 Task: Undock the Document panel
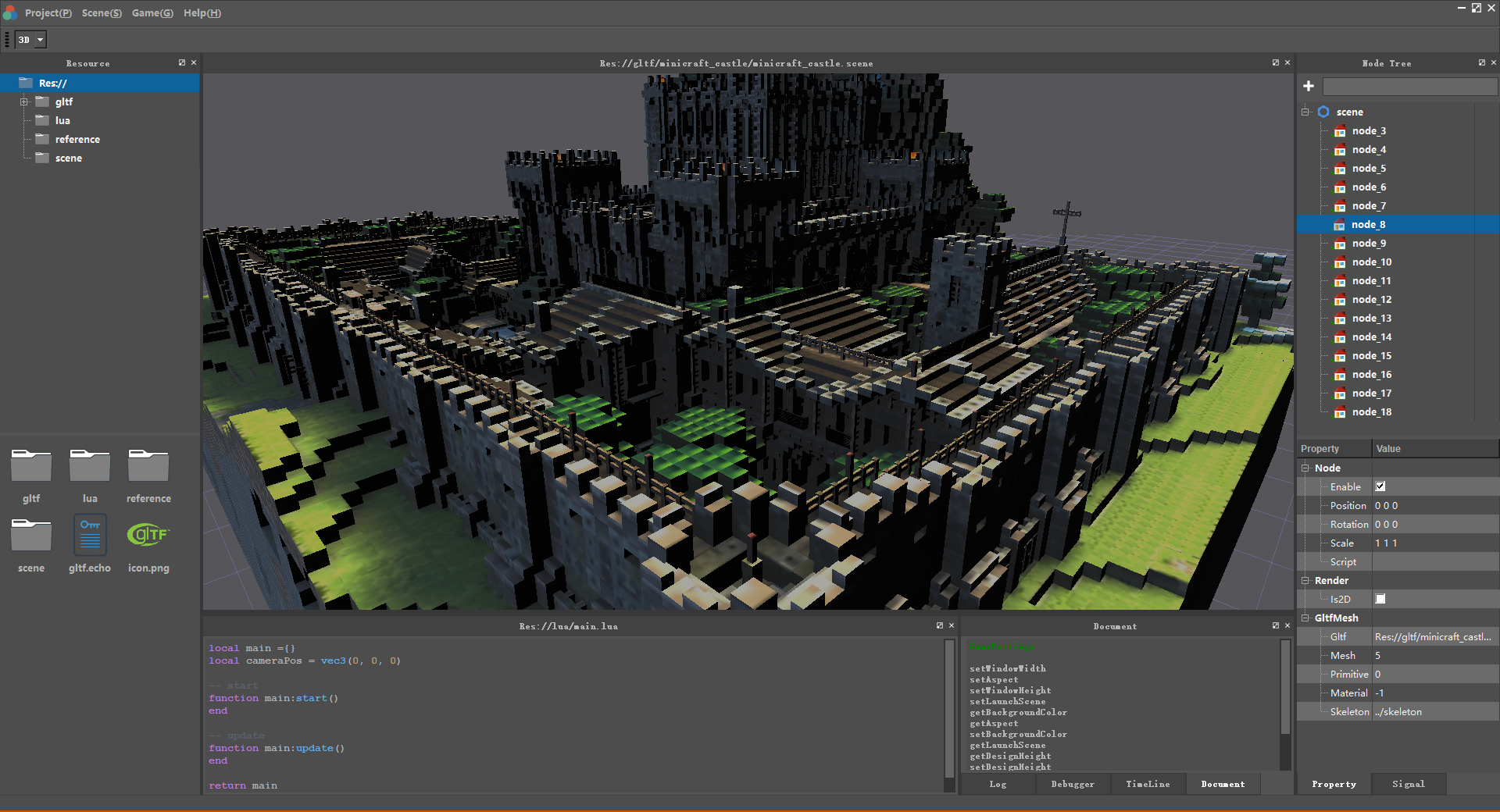1276,625
